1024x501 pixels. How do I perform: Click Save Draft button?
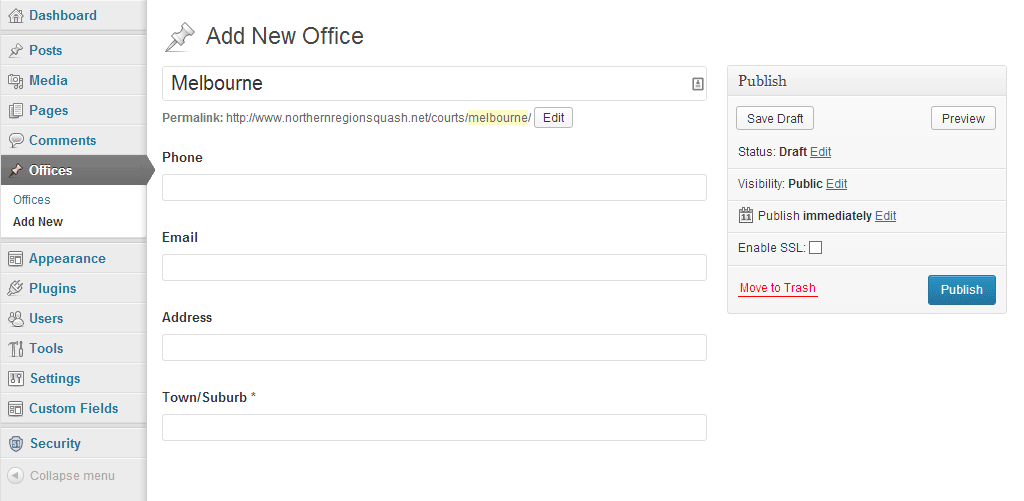[775, 118]
